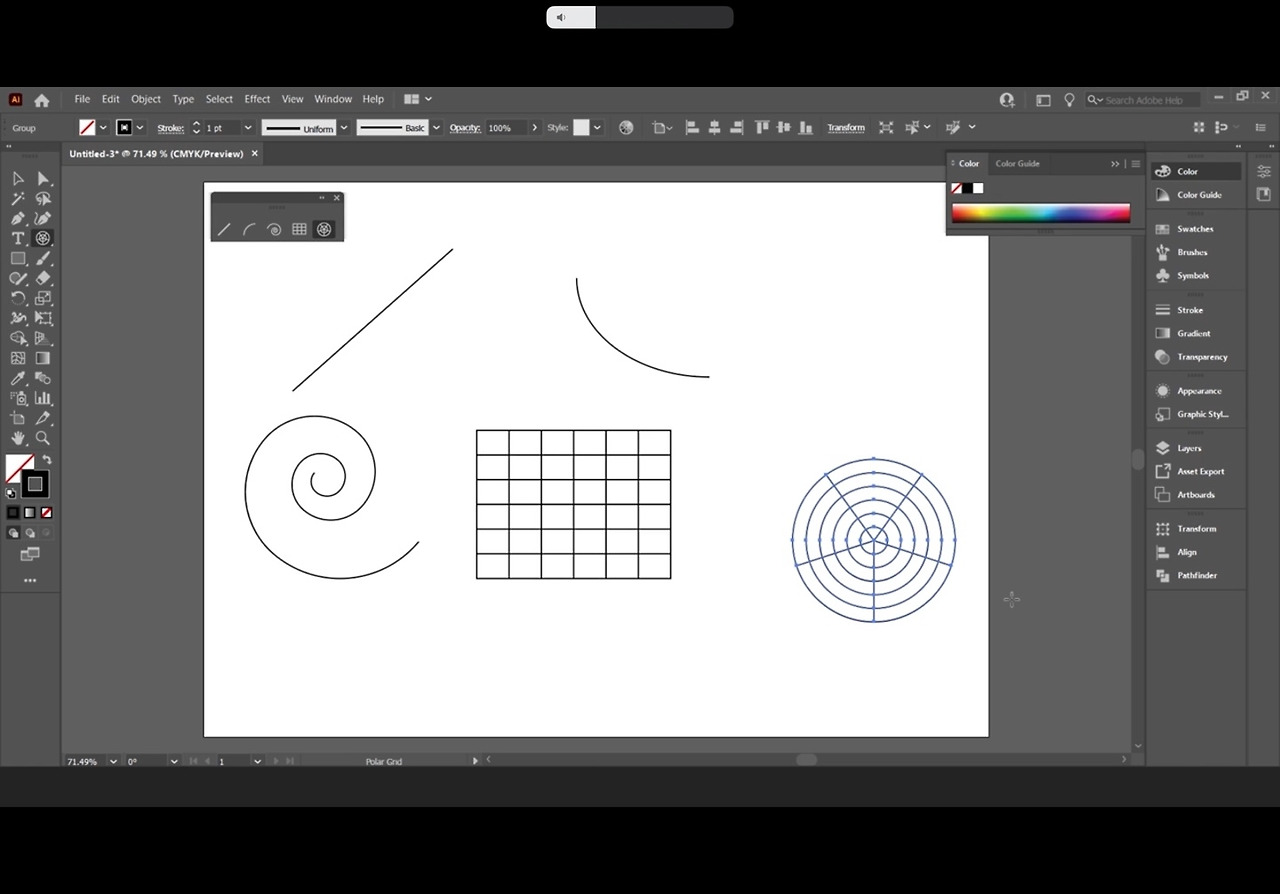The height and width of the screenshot is (894, 1280).
Task: Pick the Rectangular Grid tool in floating panel
Action: click(x=299, y=229)
